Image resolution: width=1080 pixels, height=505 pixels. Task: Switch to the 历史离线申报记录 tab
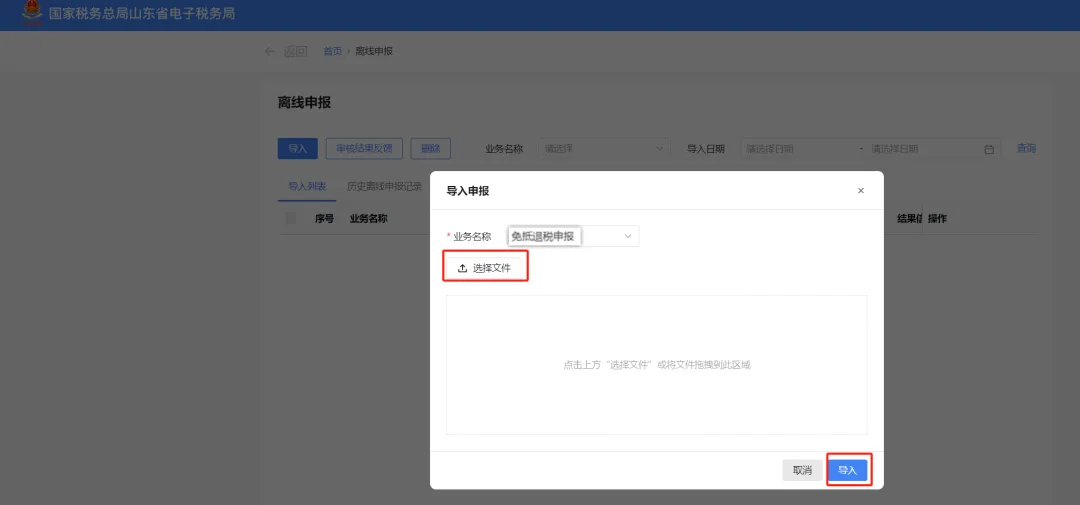coord(384,186)
